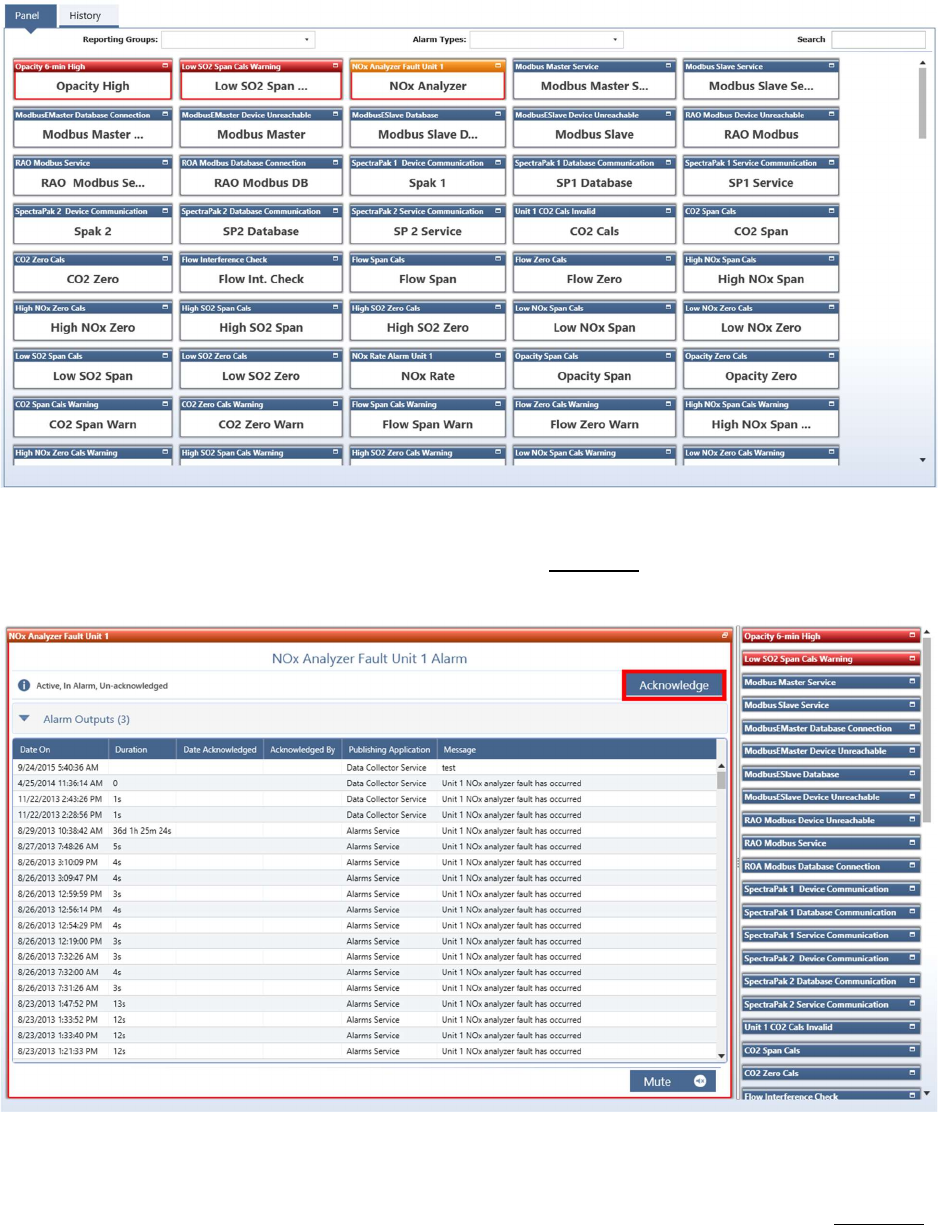The height and width of the screenshot is (1225, 938).
Task: Click minimize icon on Opacity Zero Cals tile
Action: coord(832,356)
